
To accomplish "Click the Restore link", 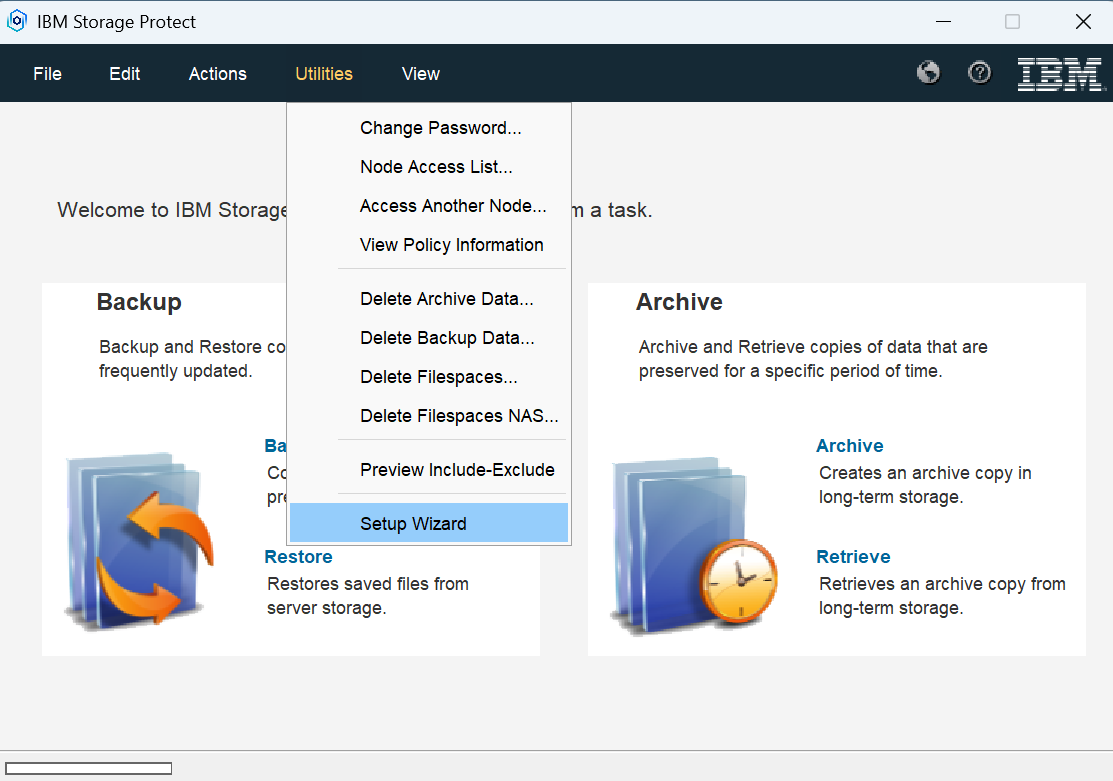I will (298, 557).
